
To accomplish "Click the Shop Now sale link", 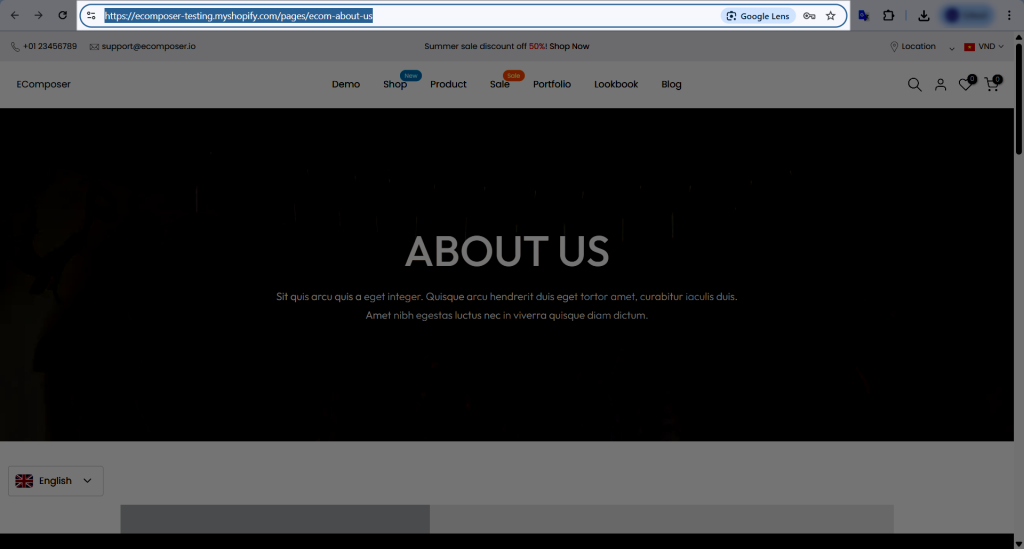I will [x=569, y=46].
